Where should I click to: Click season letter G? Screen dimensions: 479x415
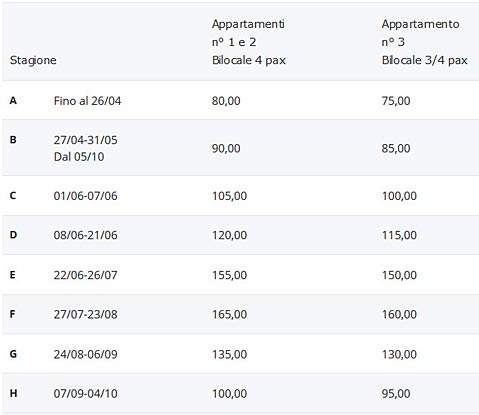(13, 354)
